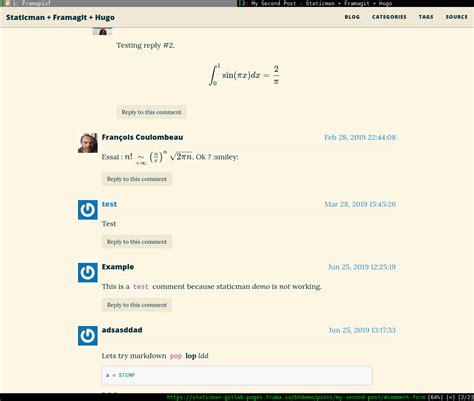Screen dimensions: 474x401
Task: Click the blue power avatar of adsasddad
Action: tap(88, 336)
